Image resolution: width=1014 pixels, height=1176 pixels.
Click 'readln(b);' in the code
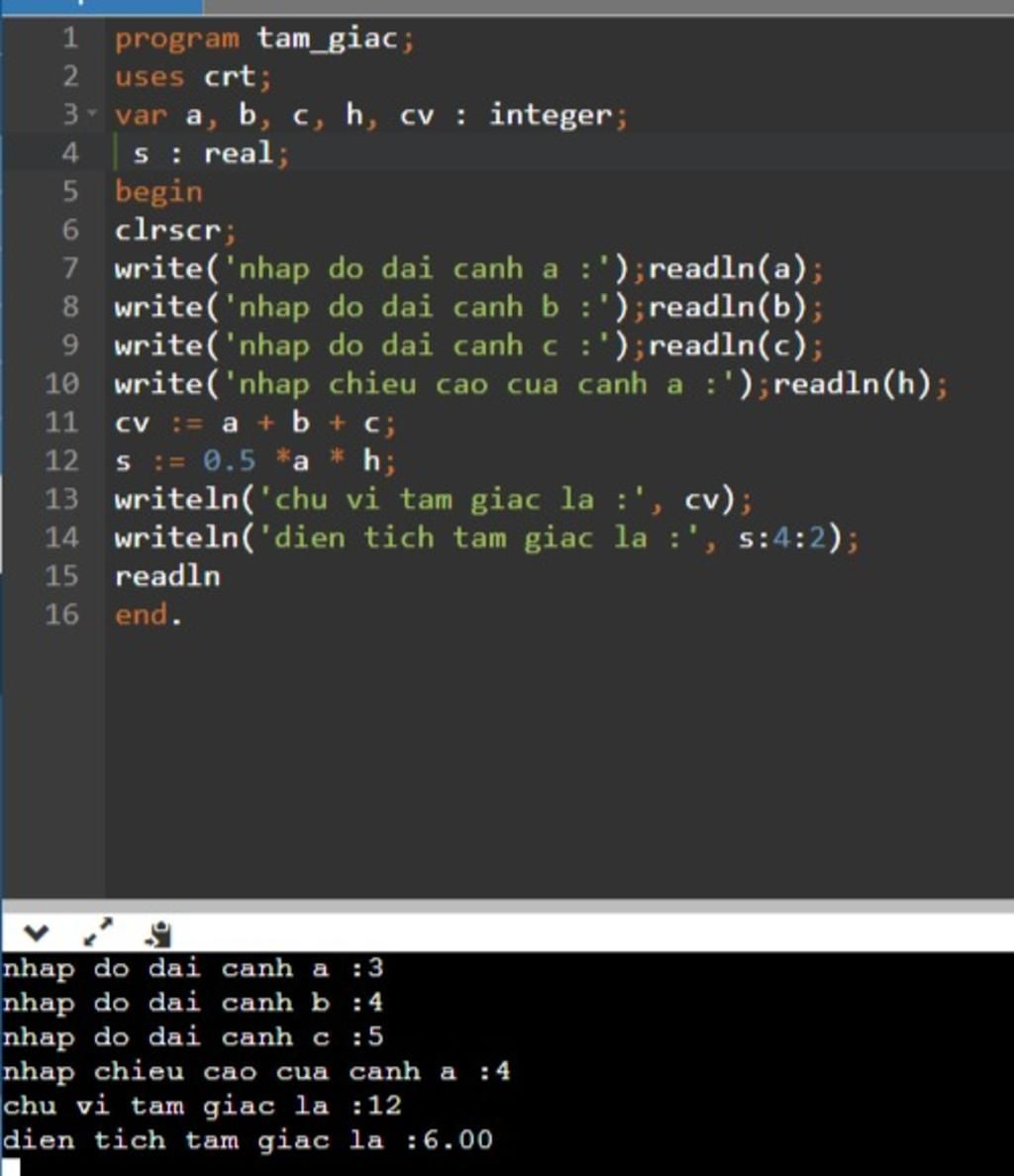(x=736, y=307)
